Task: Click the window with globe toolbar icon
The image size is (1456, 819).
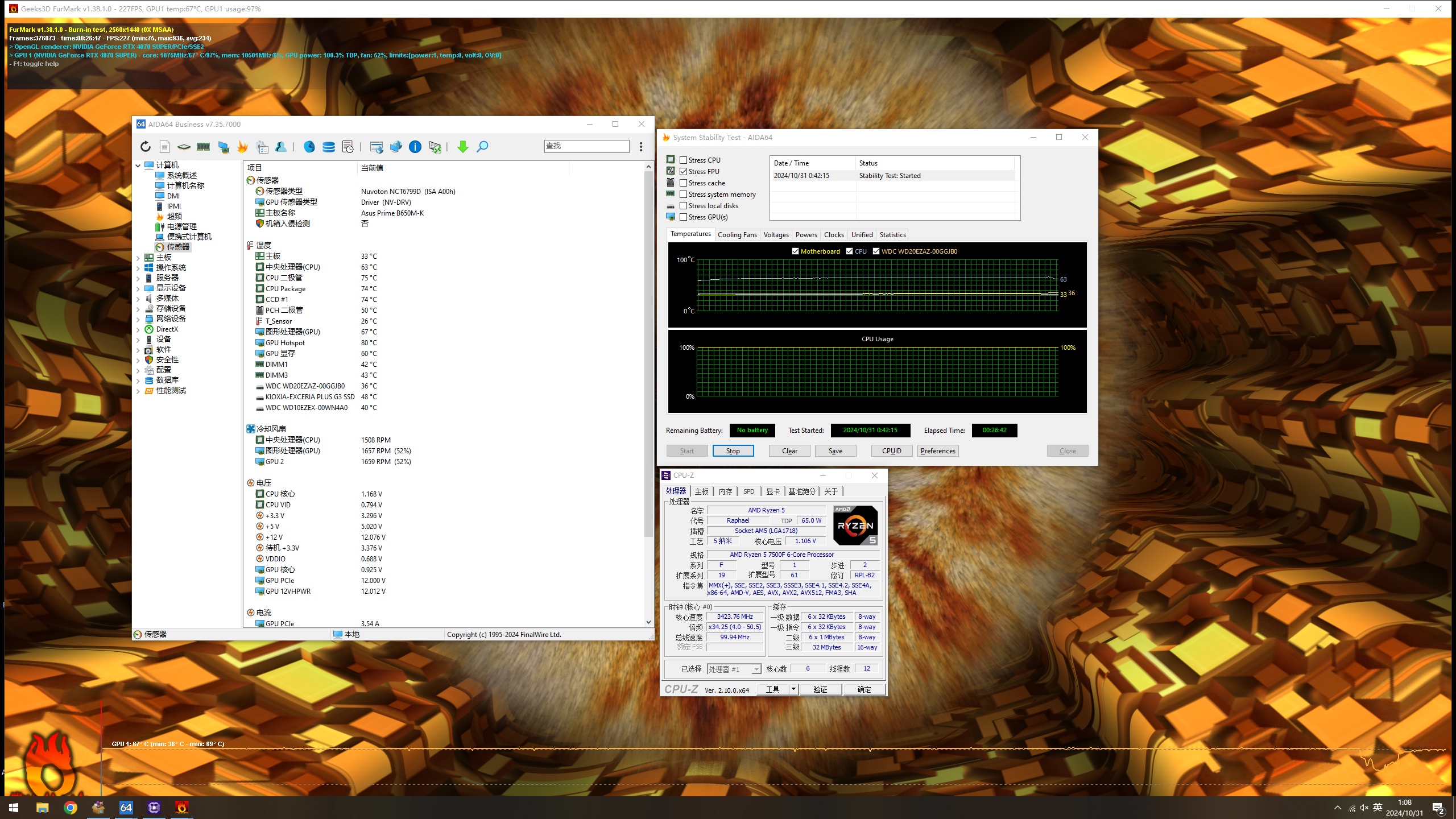Action: [376, 147]
